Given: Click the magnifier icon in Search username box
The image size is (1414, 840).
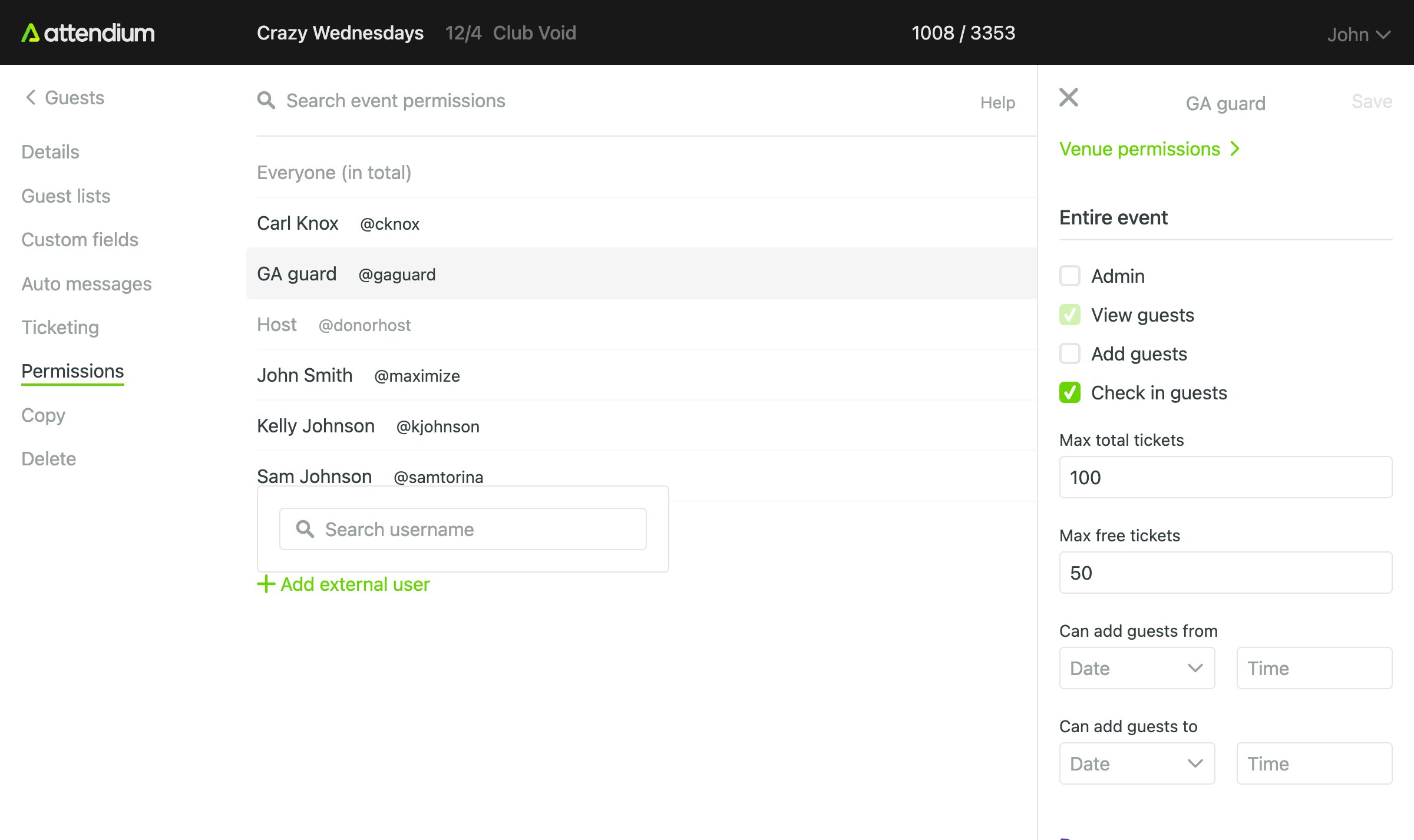Looking at the screenshot, I should (305, 529).
